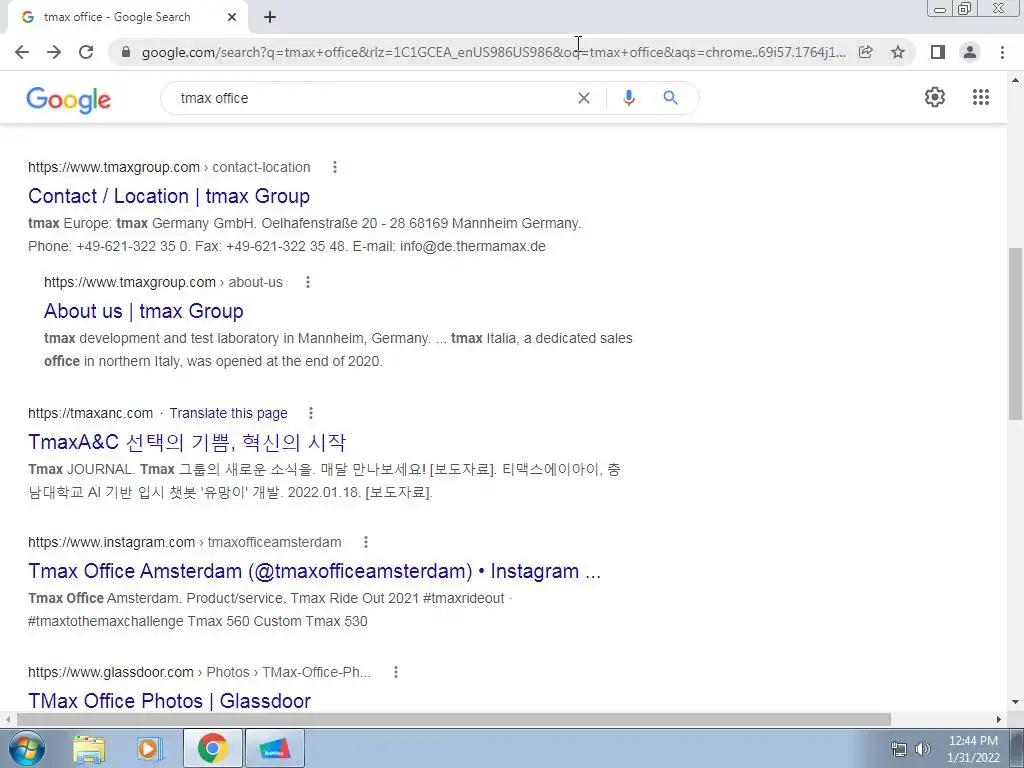This screenshot has height=768, width=1024.
Task: Click the tmaxgroup.com contact-location URL
Action: (x=169, y=167)
